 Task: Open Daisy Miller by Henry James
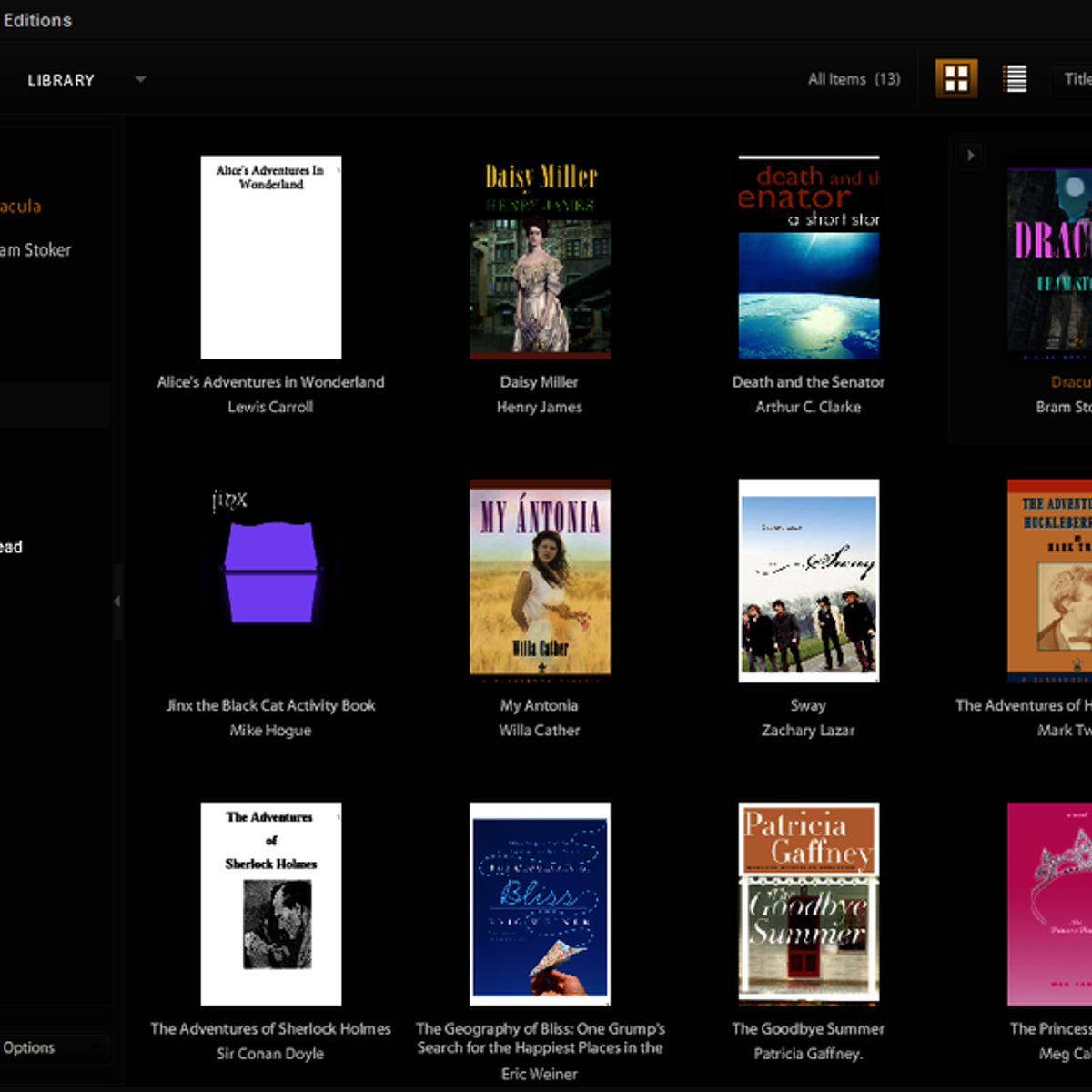(539, 256)
